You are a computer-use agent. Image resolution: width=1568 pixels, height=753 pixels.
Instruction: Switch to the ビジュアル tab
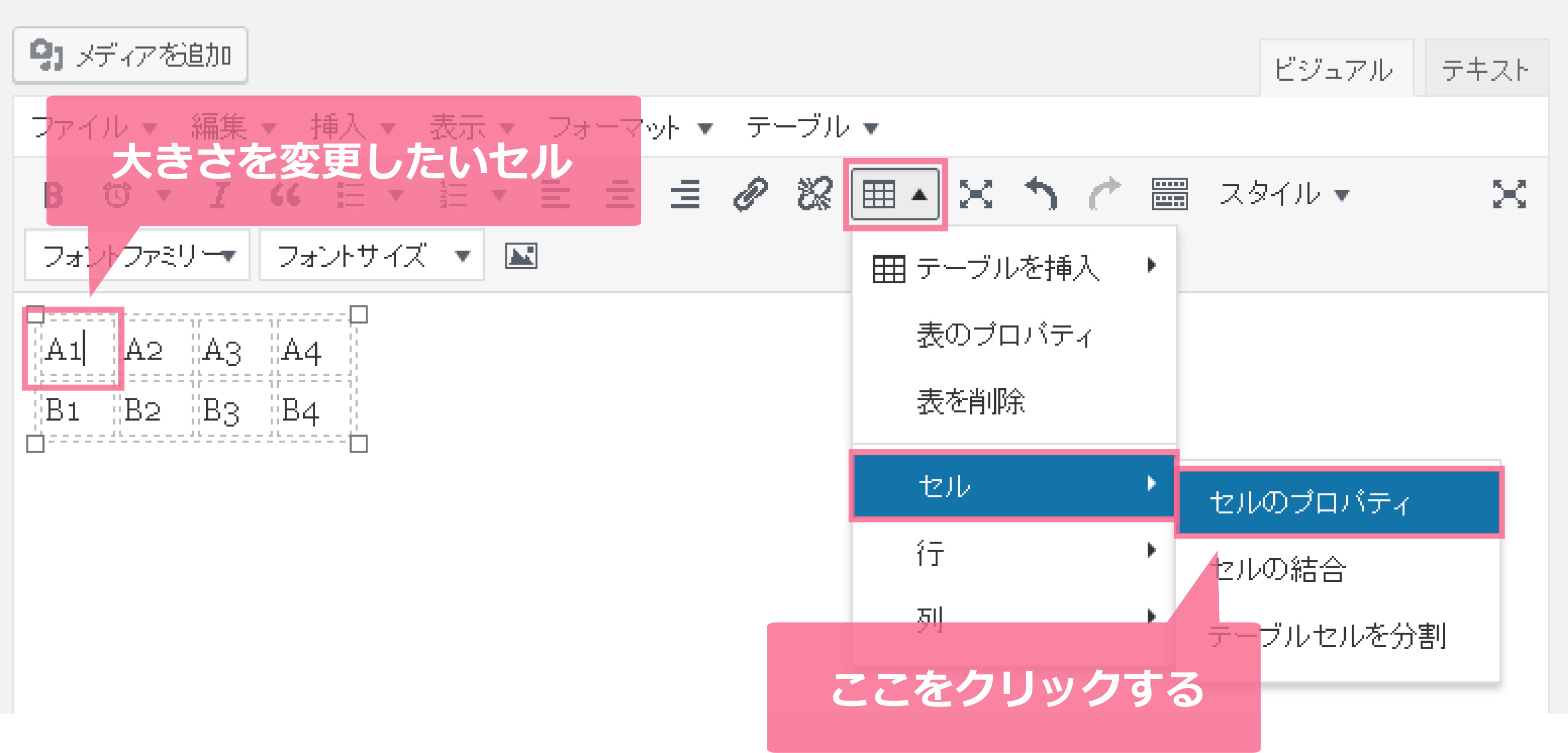[x=1336, y=69]
